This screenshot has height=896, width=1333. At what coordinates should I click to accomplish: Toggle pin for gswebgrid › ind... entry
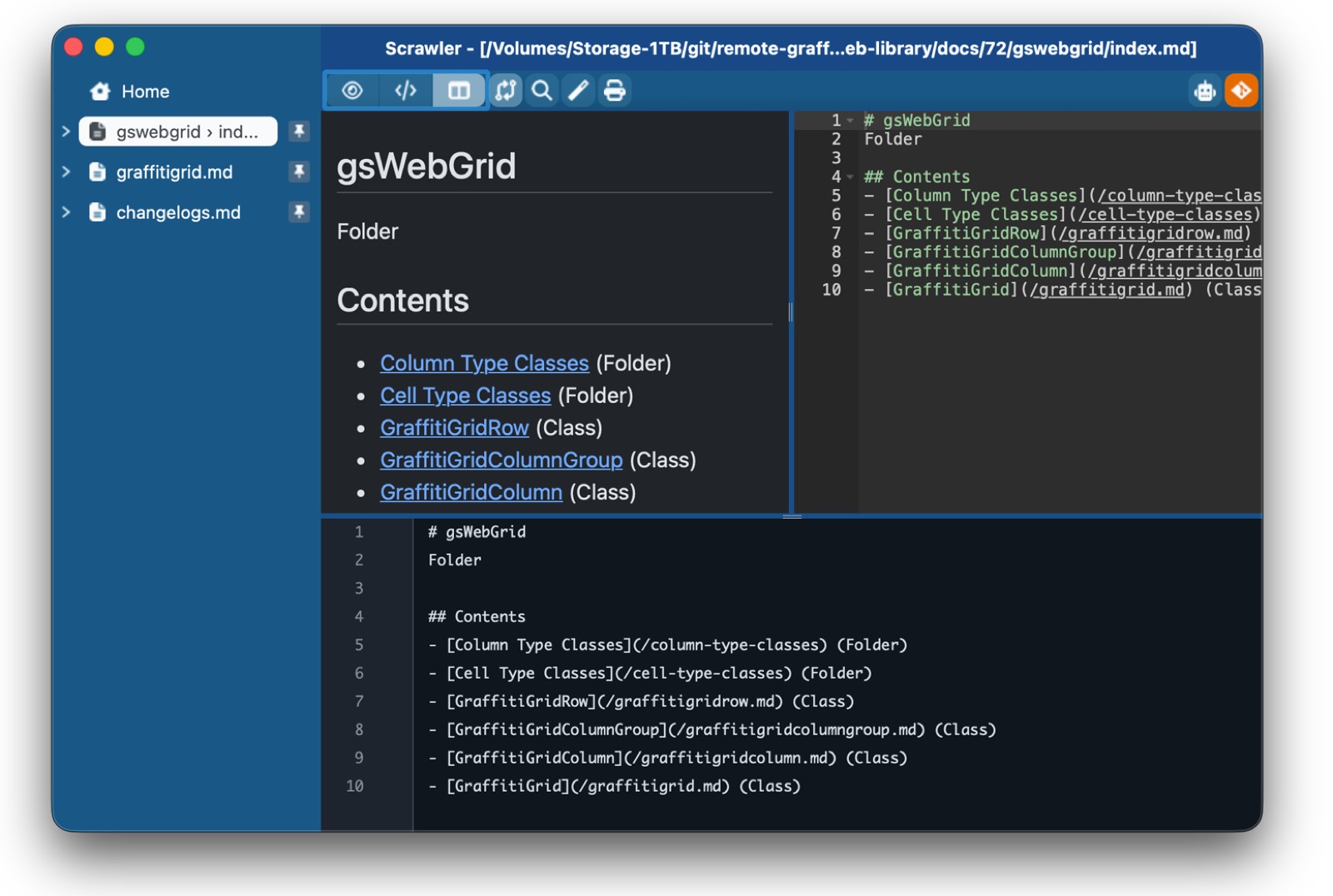coord(299,131)
